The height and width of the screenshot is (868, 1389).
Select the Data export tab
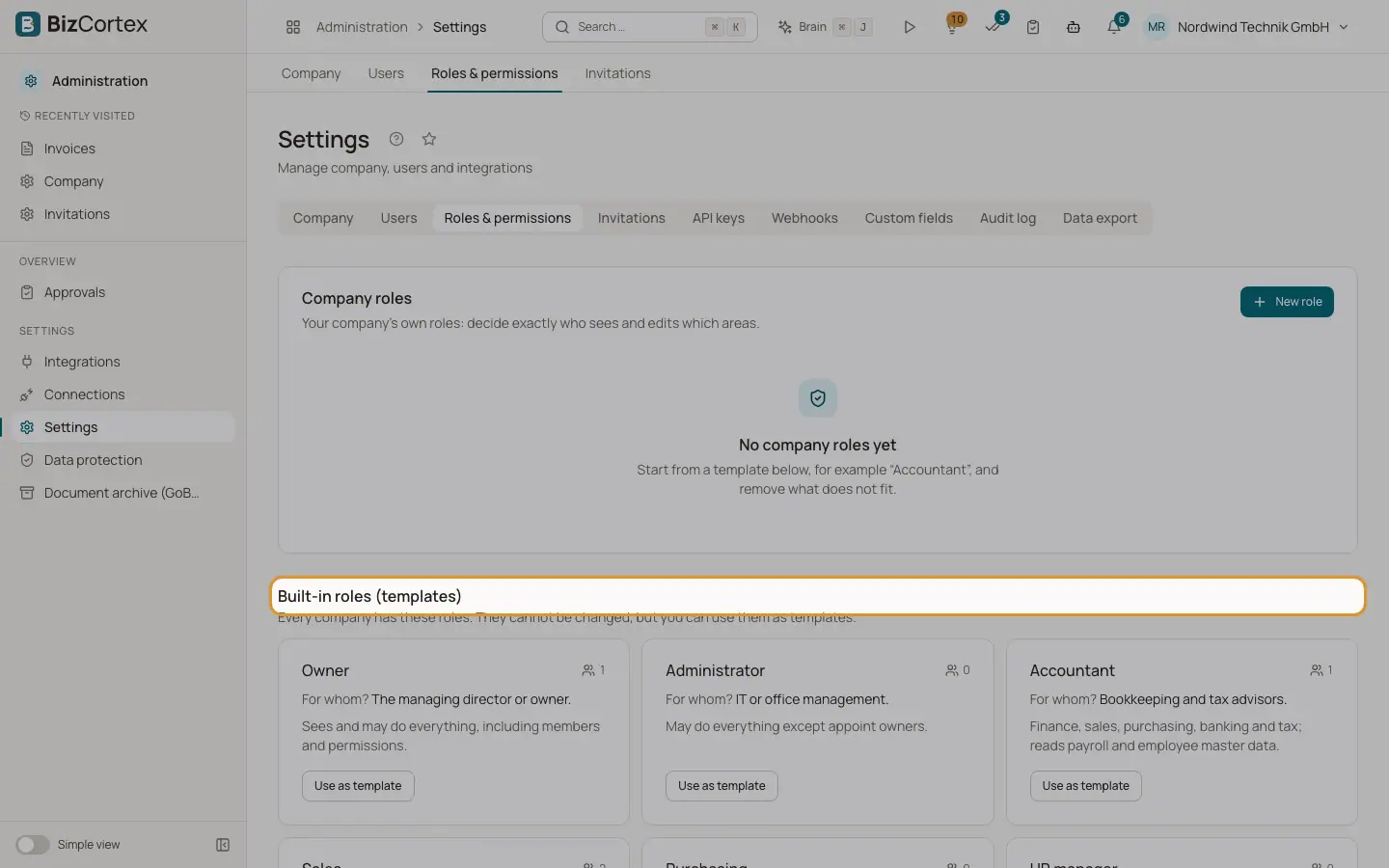tap(1100, 218)
